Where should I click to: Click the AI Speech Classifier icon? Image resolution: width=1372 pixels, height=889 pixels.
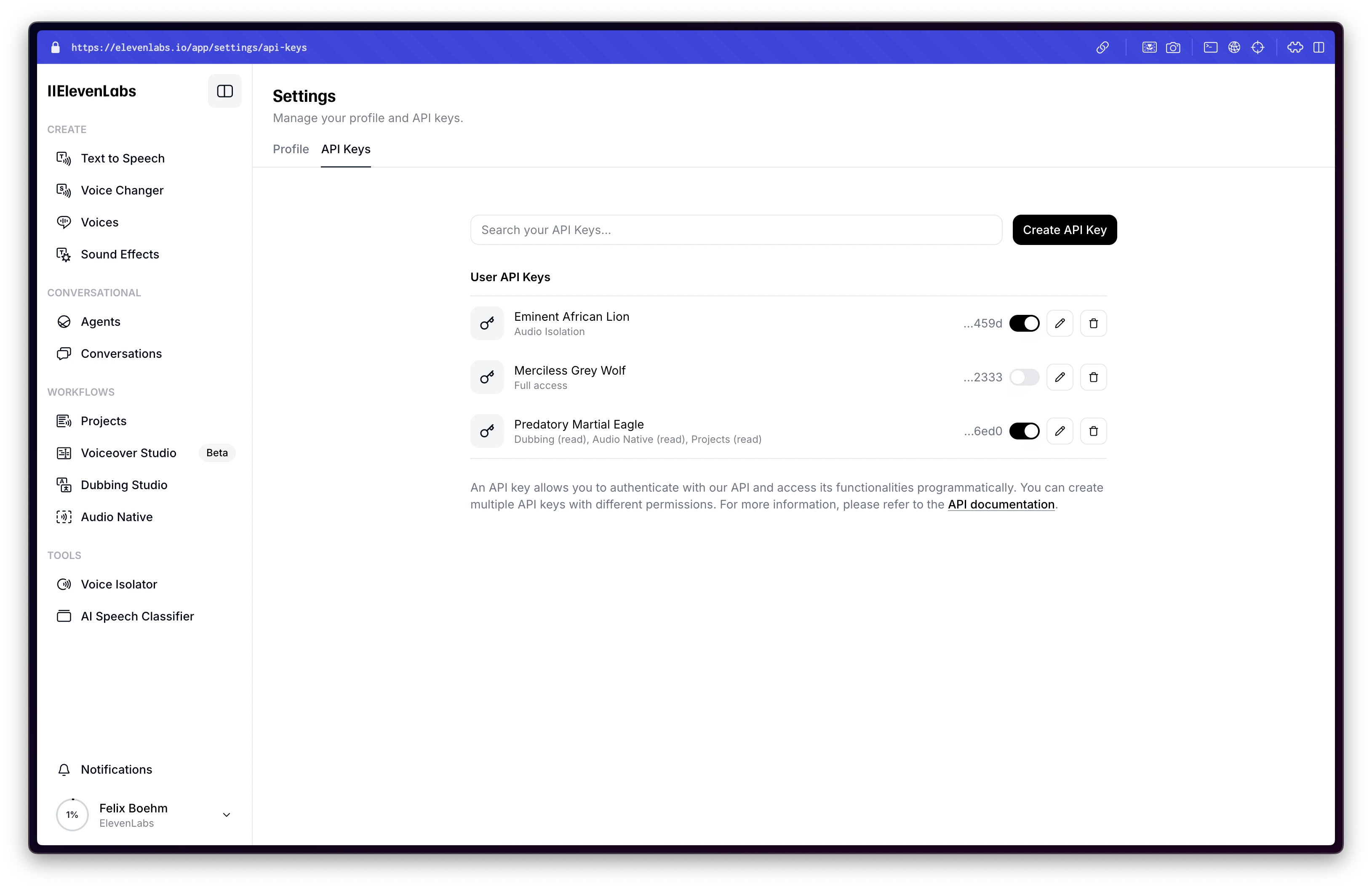click(64, 616)
